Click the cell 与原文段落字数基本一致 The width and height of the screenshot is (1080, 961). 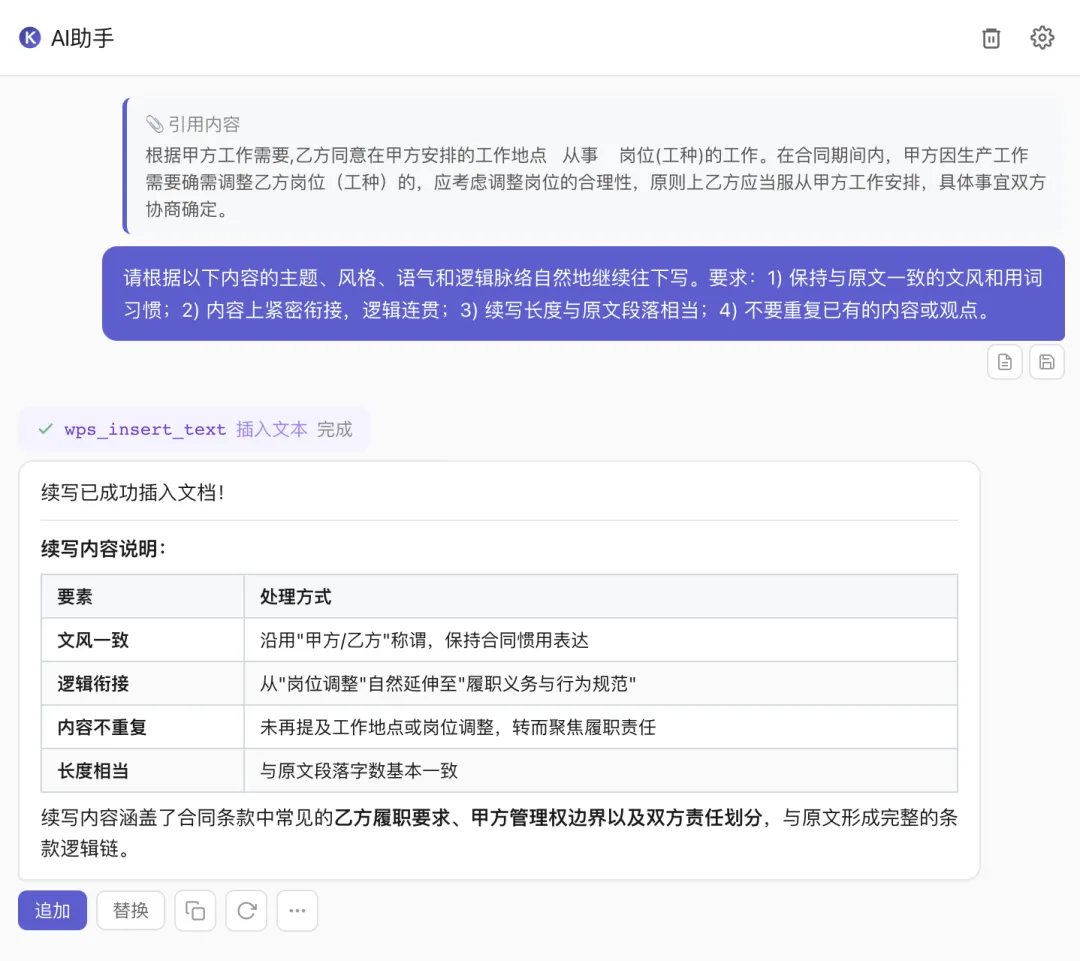601,770
